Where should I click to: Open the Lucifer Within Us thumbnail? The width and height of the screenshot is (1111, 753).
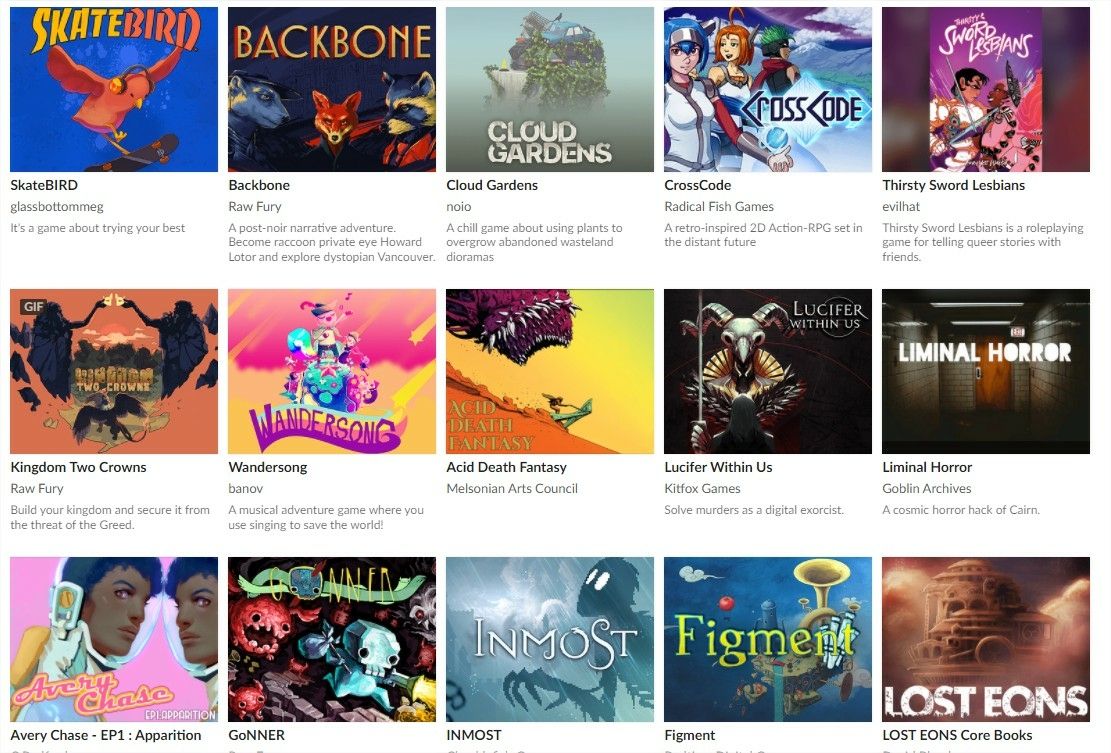click(x=768, y=371)
